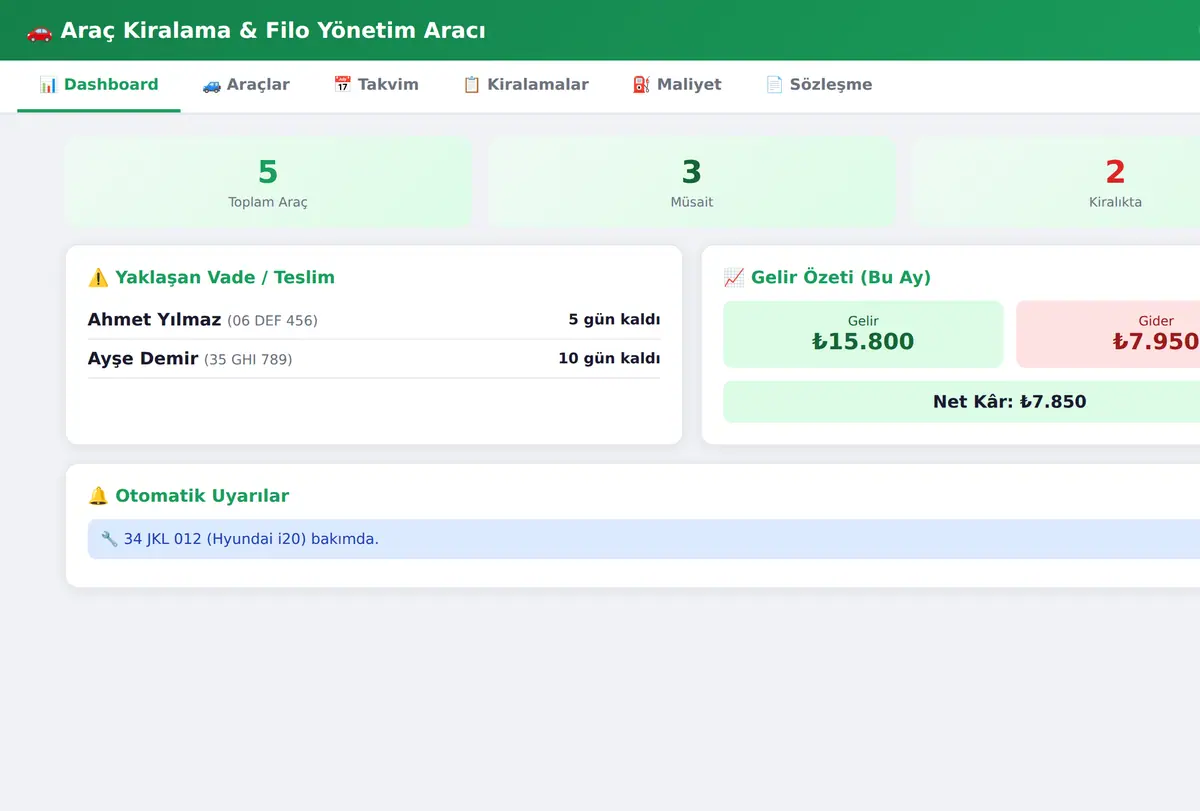Click the Gider amount ₺7.950
This screenshot has height=811, width=1200.
tap(1156, 341)
